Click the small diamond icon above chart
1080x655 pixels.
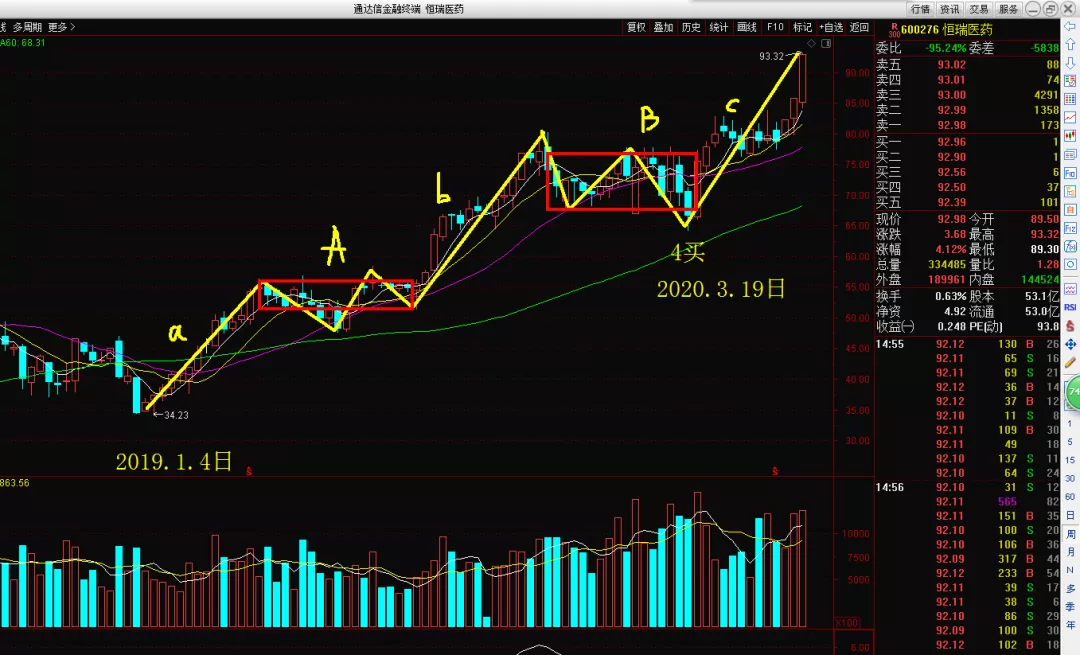(811, 43)
